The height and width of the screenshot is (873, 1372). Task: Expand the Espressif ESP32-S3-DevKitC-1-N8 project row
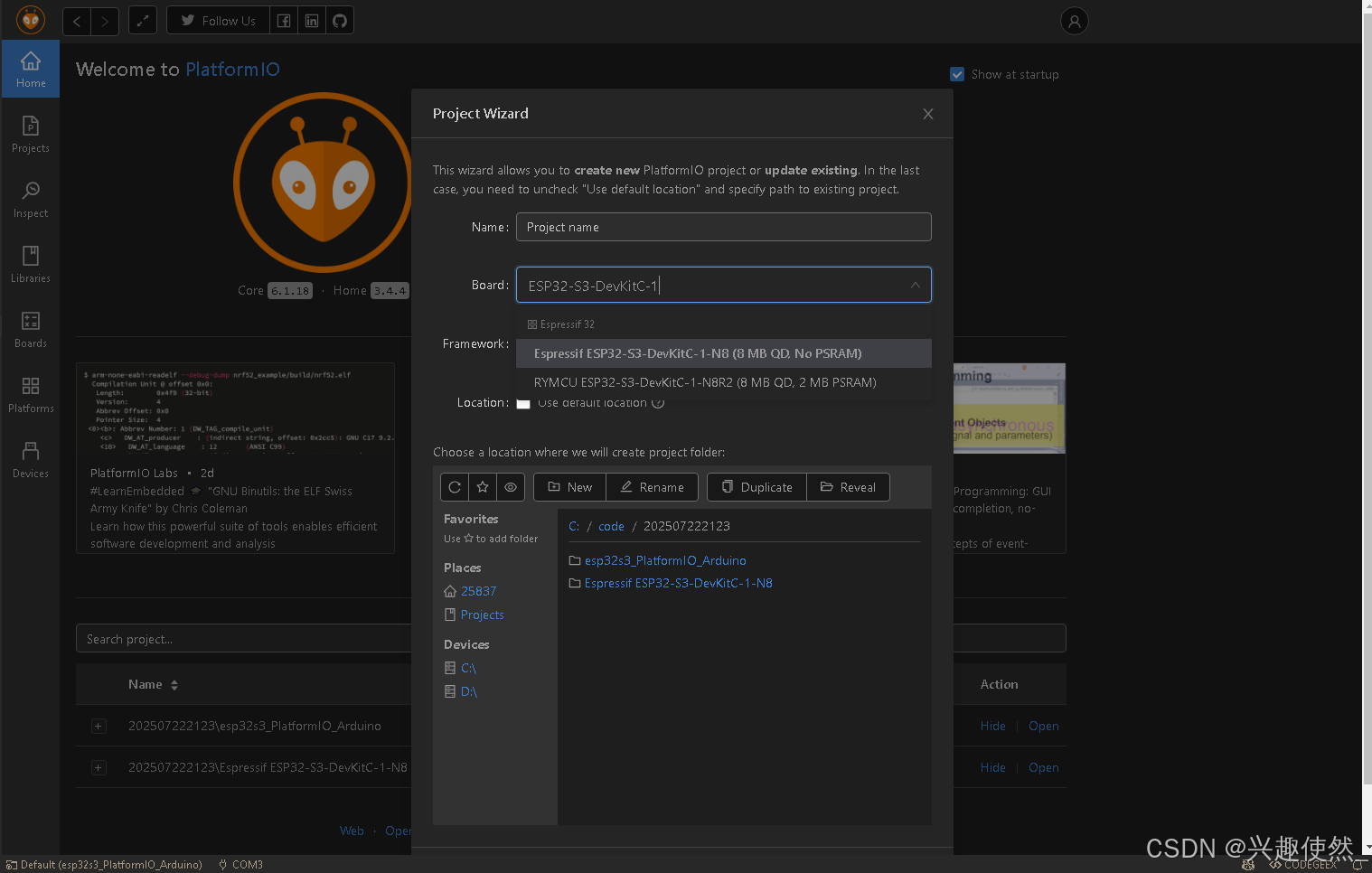click(x=99, y=767)
